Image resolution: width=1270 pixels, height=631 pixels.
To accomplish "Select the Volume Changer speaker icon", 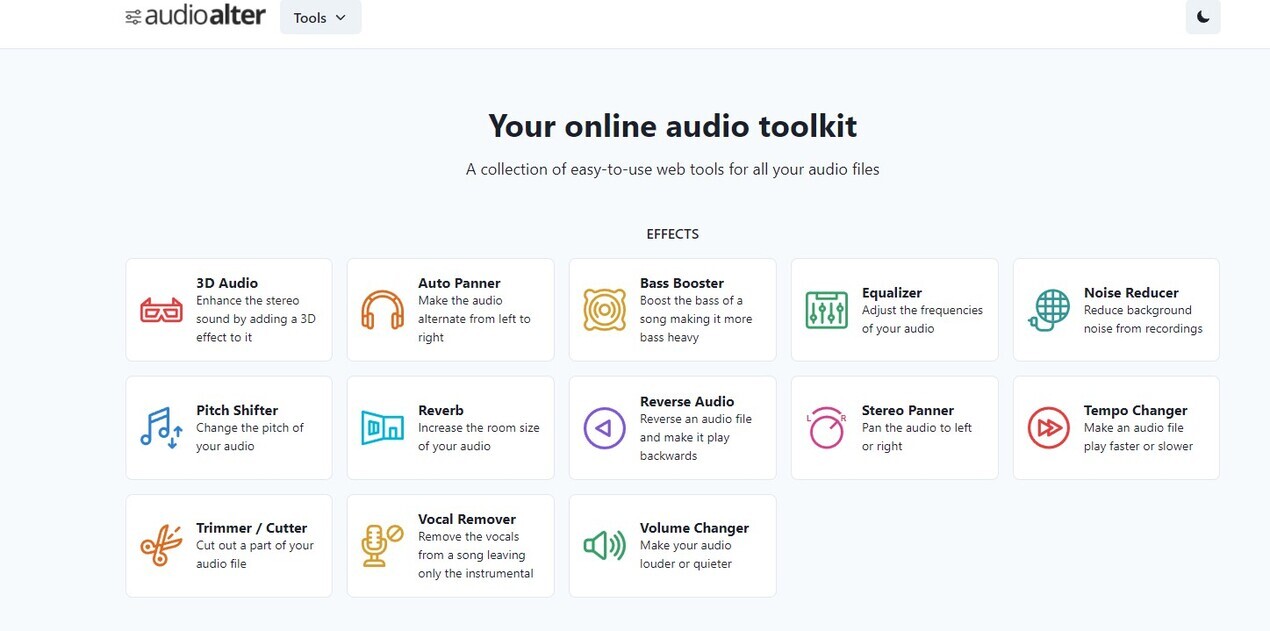I will point(604,546).
